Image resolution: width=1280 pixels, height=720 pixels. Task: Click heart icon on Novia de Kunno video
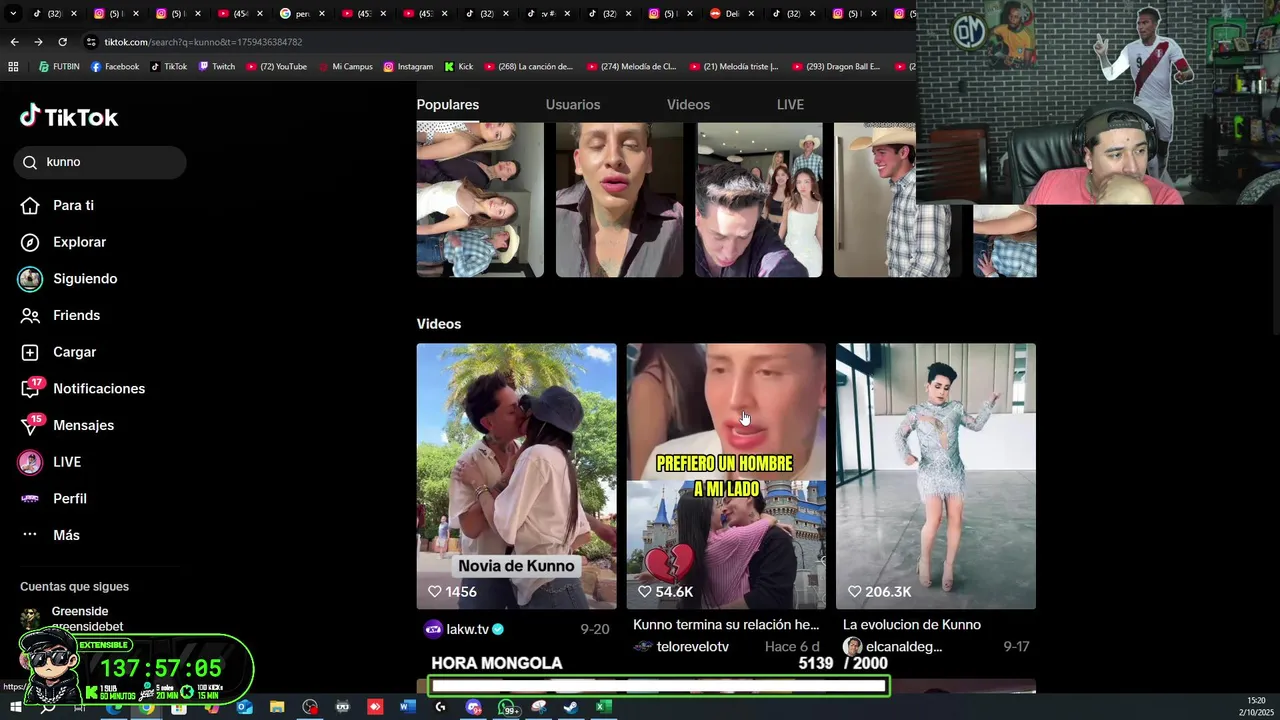(x=435, y=592)
